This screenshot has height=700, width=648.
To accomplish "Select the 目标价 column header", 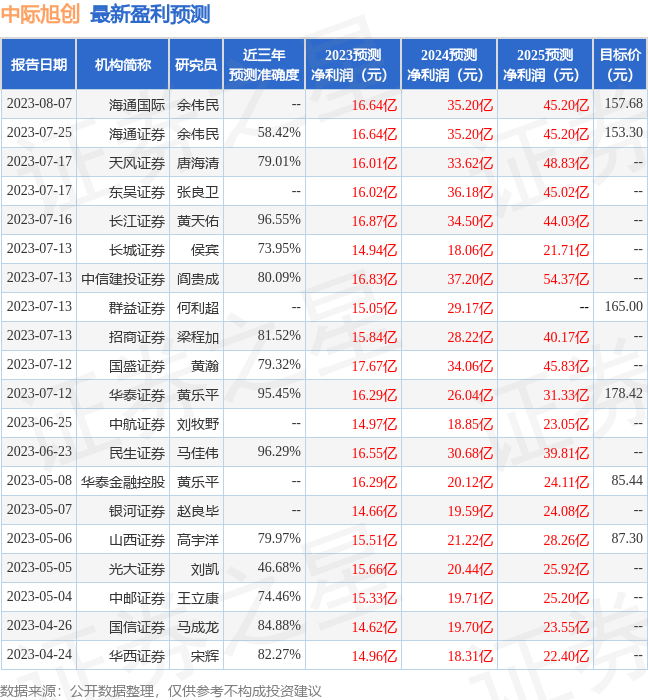I will [x=620, y=64].
